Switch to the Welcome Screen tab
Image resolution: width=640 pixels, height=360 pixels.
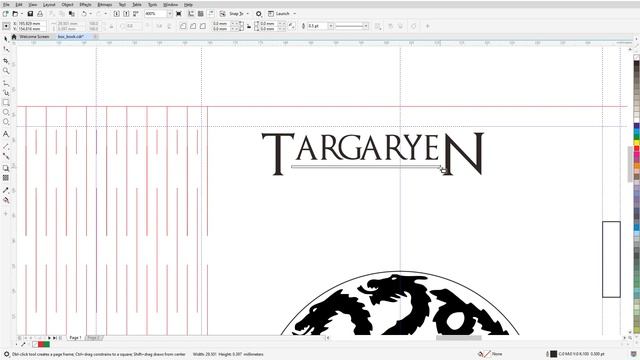[x=34, y=37]
